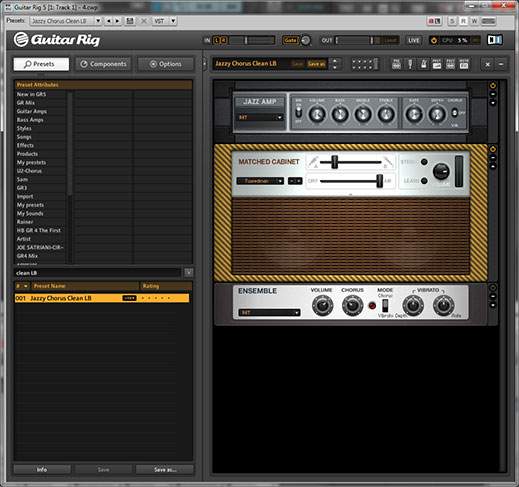
Task: Toggle the LIVE view button
Action: pyautogui.click(x=414, y=40)
